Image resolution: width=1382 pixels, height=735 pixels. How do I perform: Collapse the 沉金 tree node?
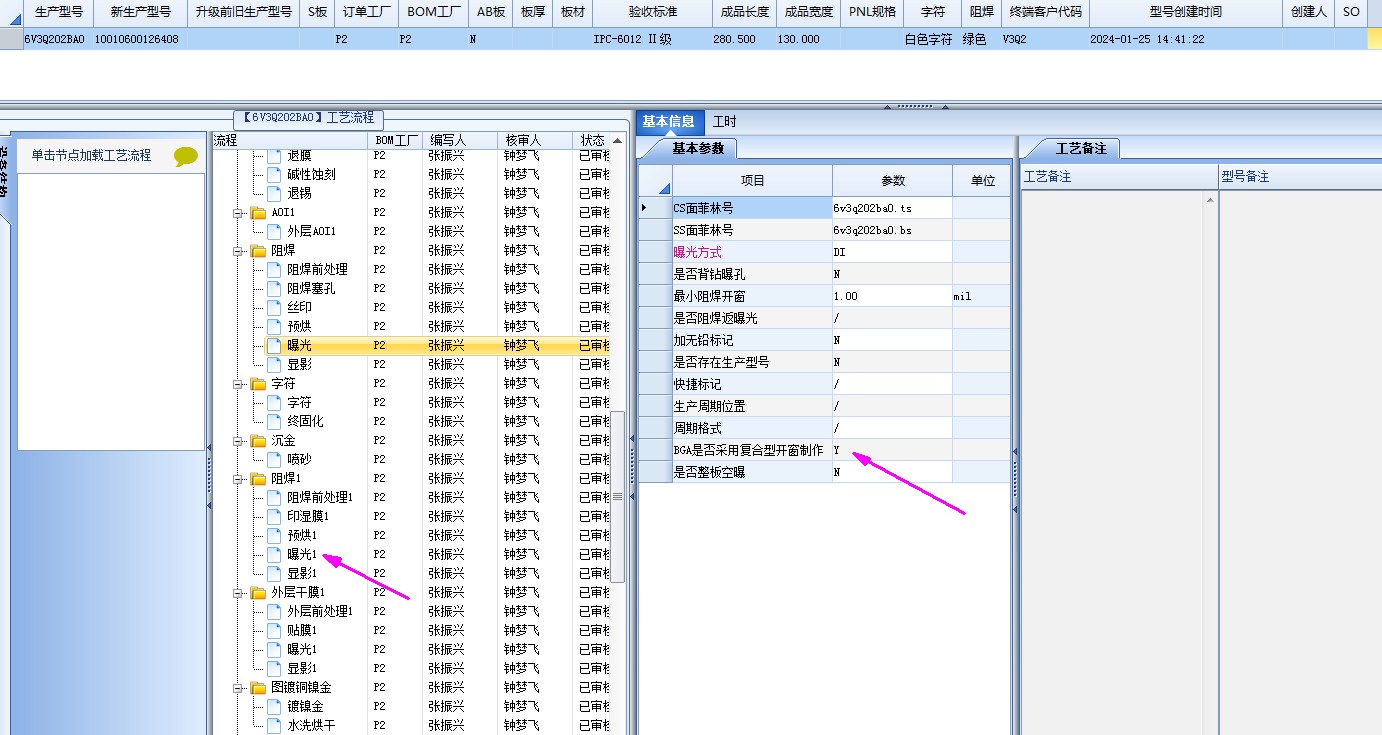click(239, 441)
